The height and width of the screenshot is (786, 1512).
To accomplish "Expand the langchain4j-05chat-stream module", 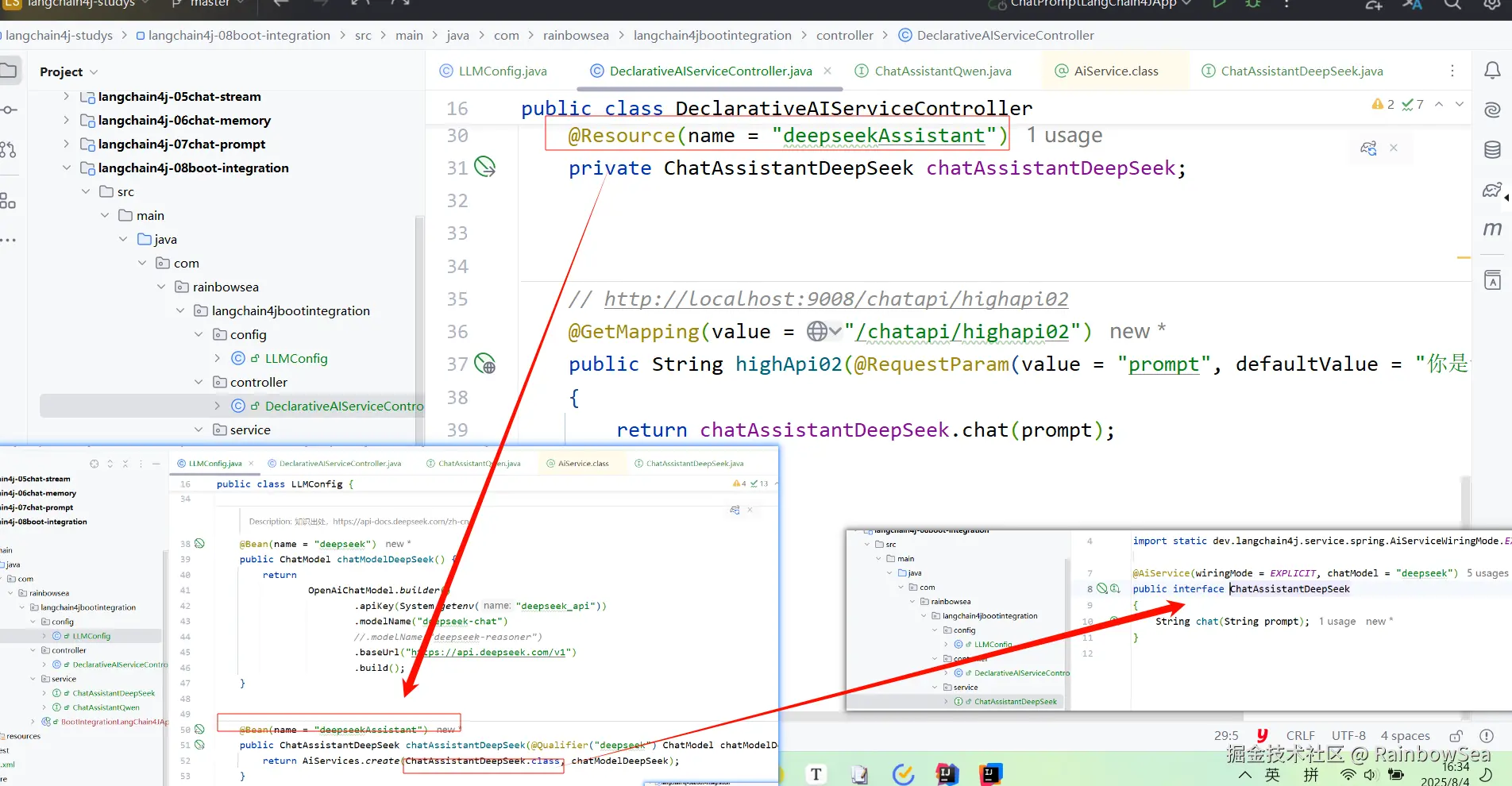I will click(66, 96).
